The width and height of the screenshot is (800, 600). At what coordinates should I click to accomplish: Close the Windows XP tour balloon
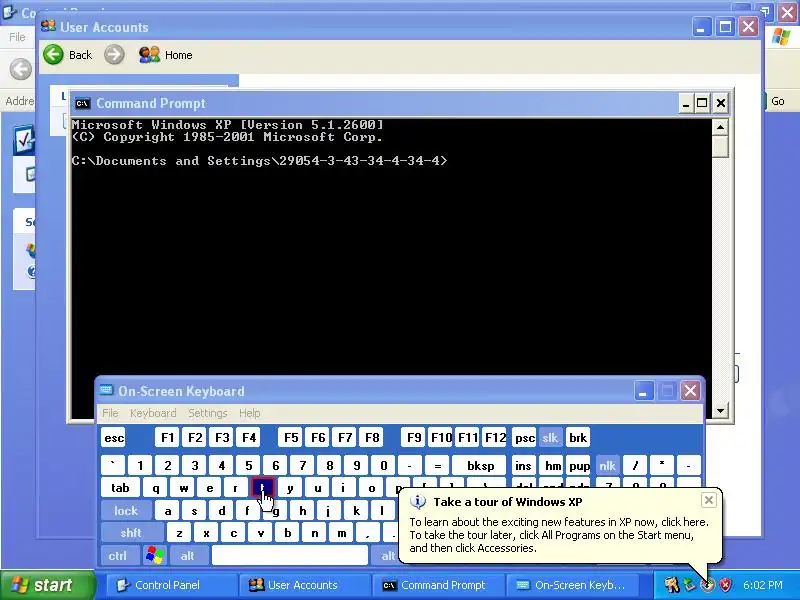(709, 500)
